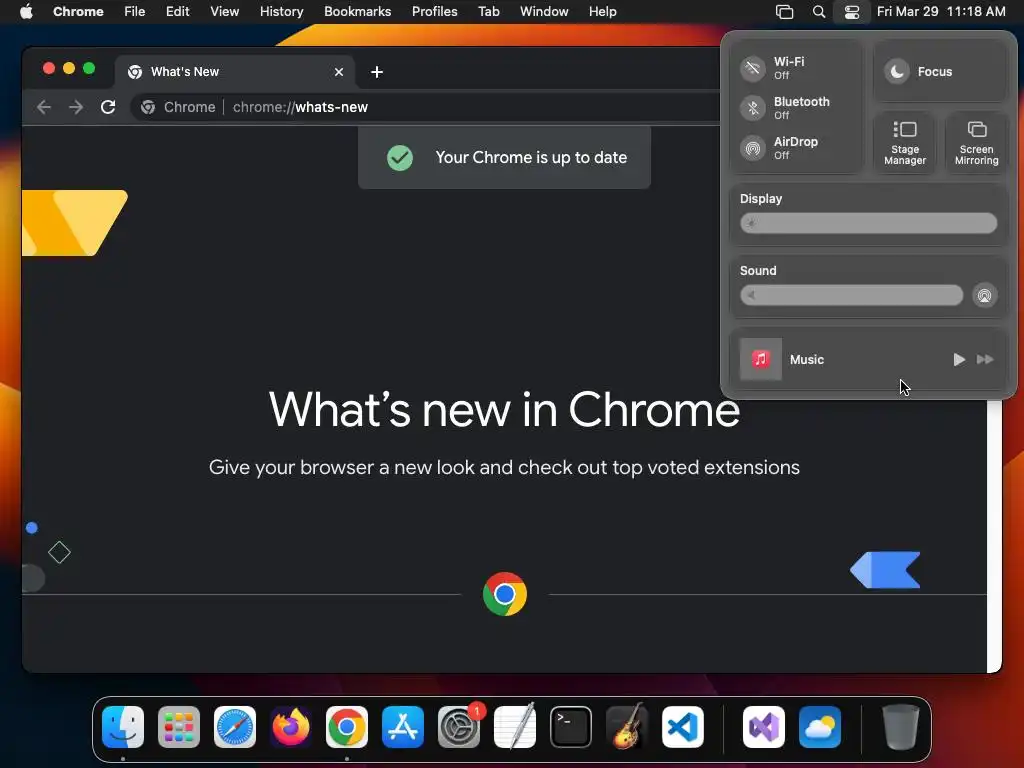Open Visual Studio from the Dock
The height and width of the screenshot is (768, 1024).
764,727
